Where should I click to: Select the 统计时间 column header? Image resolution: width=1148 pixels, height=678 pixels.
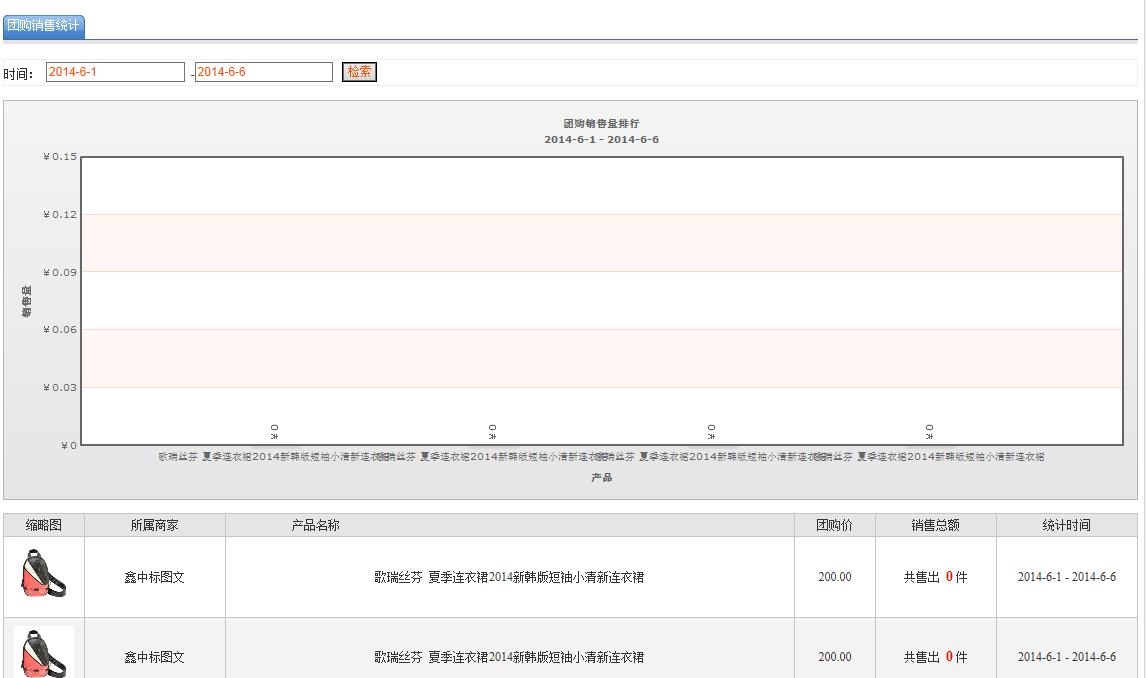click(1066, 525)
